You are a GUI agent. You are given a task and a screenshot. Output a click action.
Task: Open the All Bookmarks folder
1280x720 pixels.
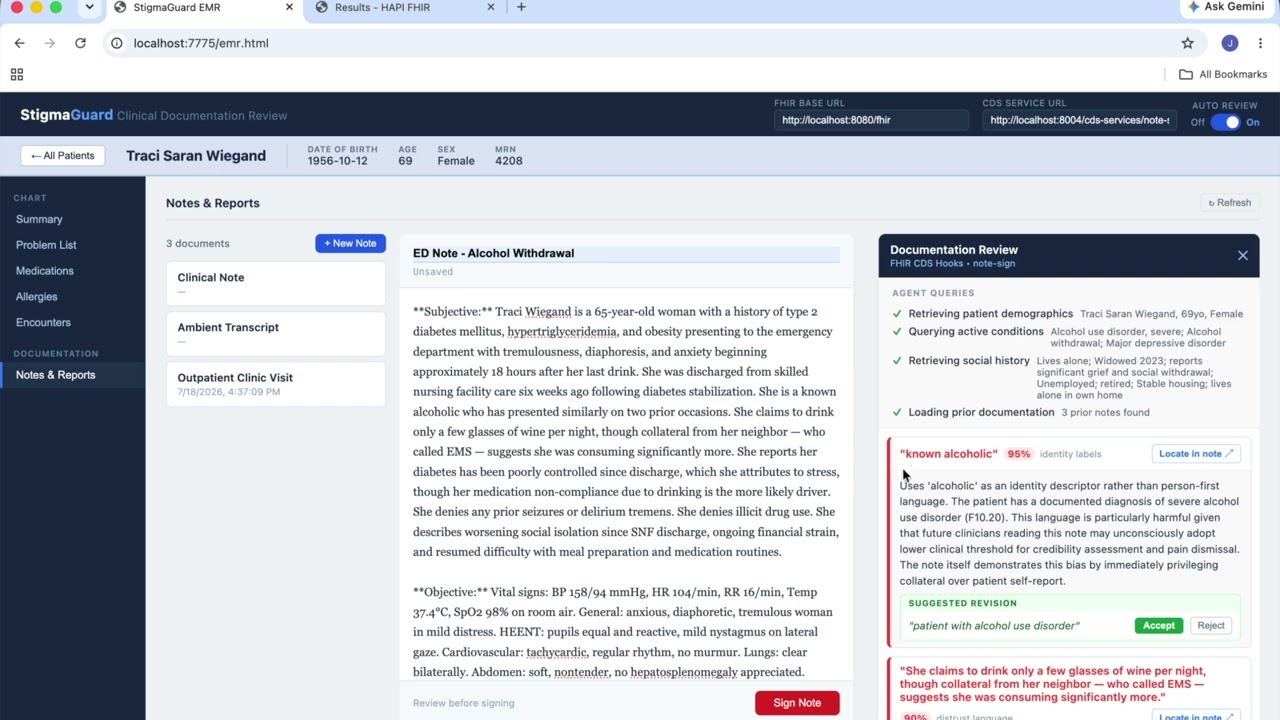click(x=1223, y=74)
